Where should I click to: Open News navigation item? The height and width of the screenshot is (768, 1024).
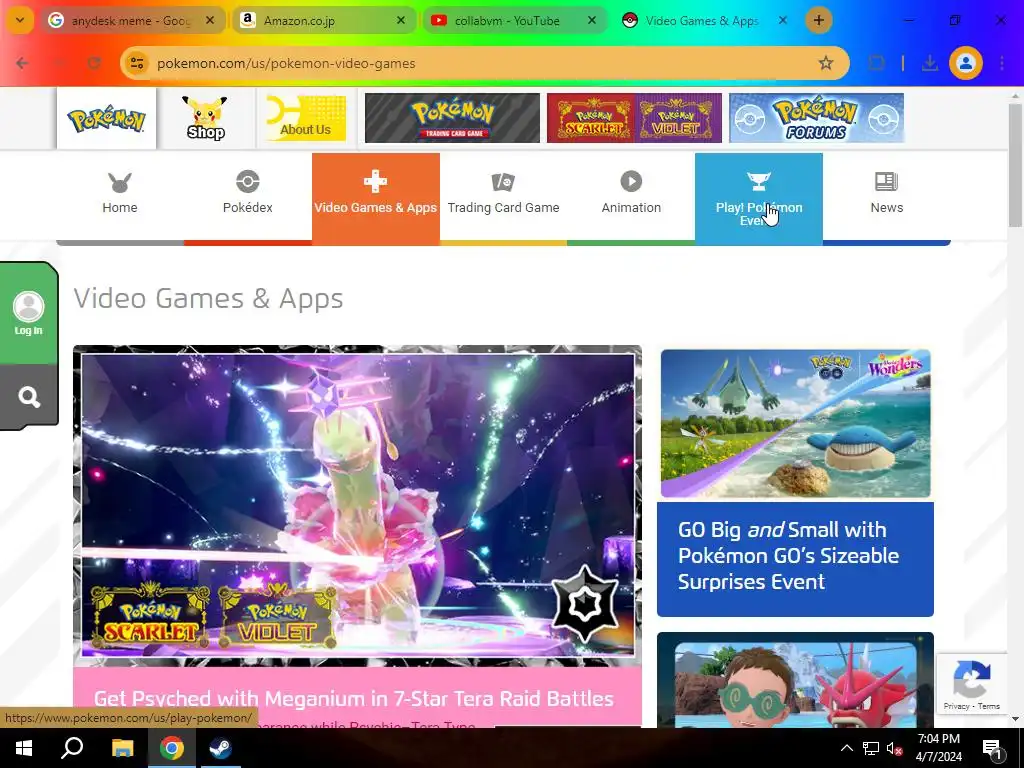(886, 197)
